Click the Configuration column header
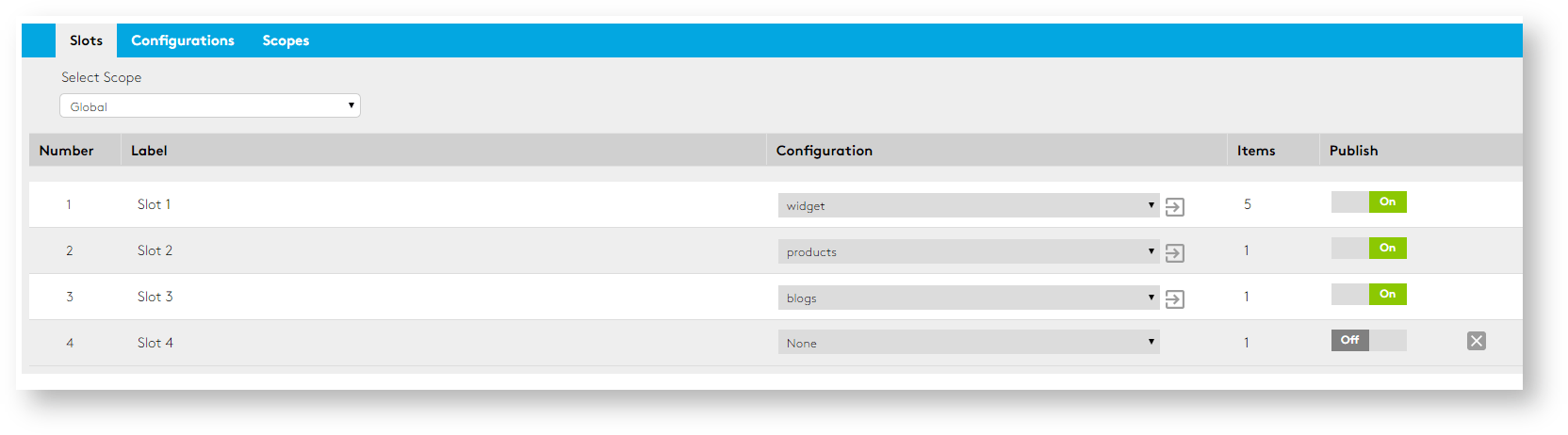 (x=824, y=151)
